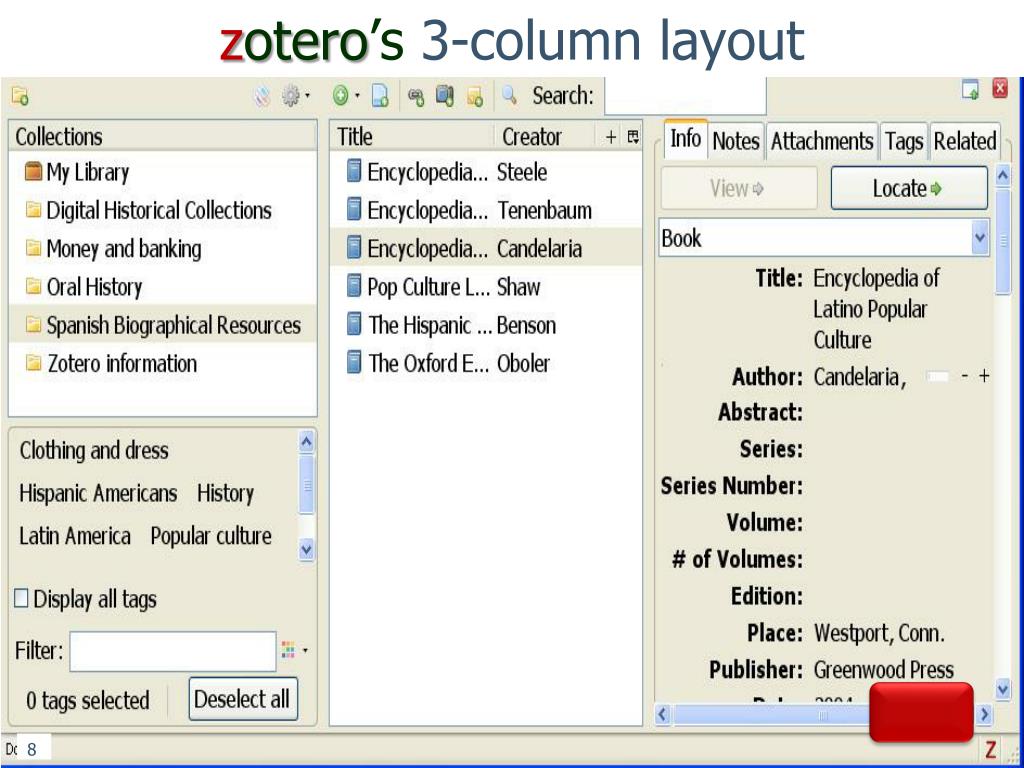Viewport: 1024px width, 768px height.
Task: Enable the Display all tags checkbox
Action: [21, 598]
